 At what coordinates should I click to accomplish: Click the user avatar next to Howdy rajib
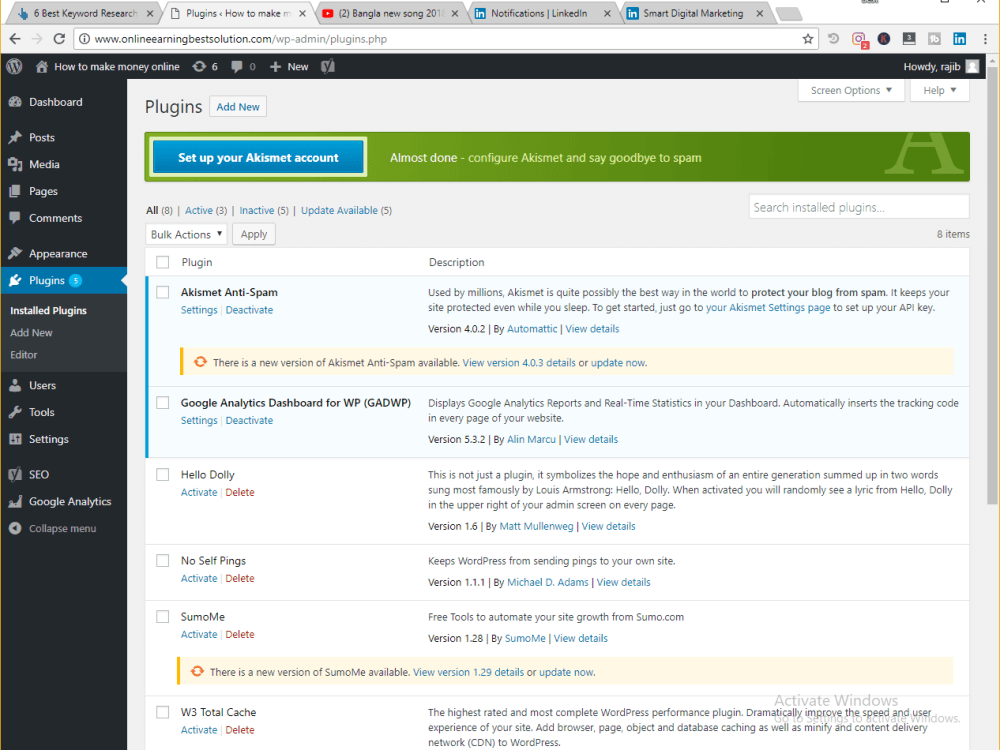972,66
